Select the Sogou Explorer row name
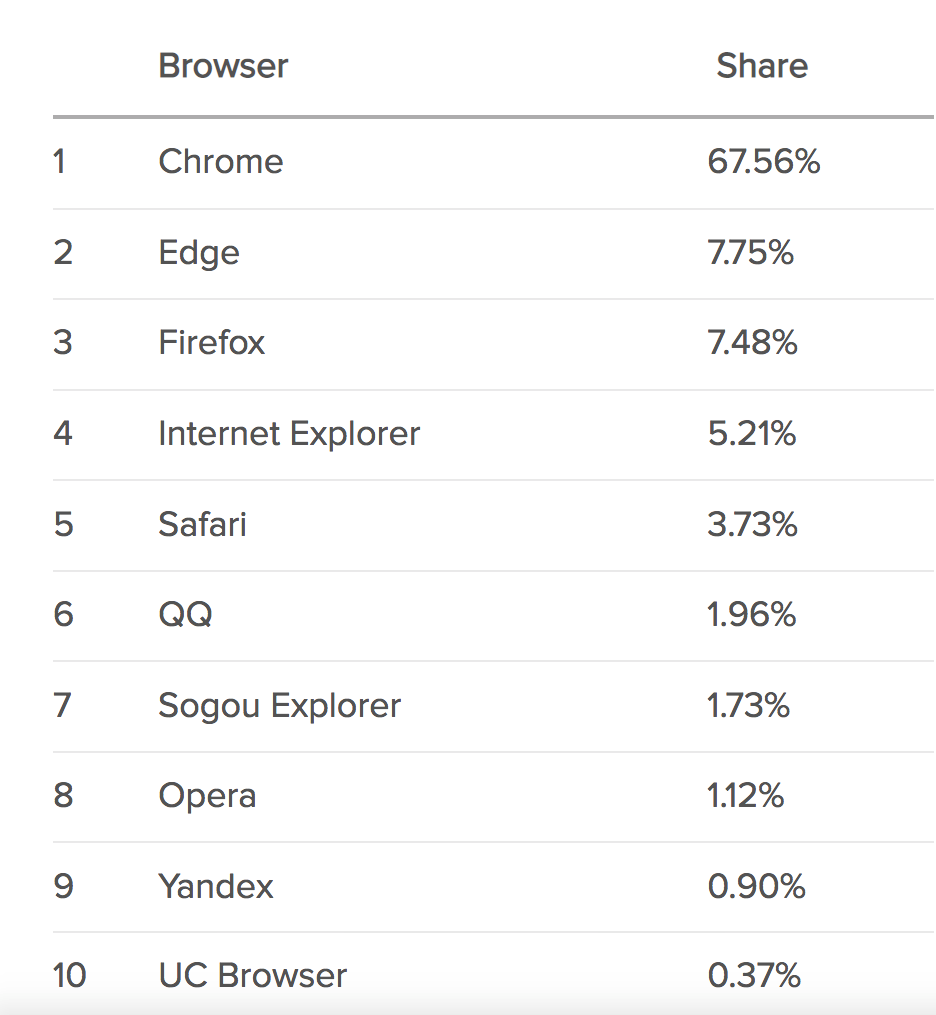 click(280, 706)
